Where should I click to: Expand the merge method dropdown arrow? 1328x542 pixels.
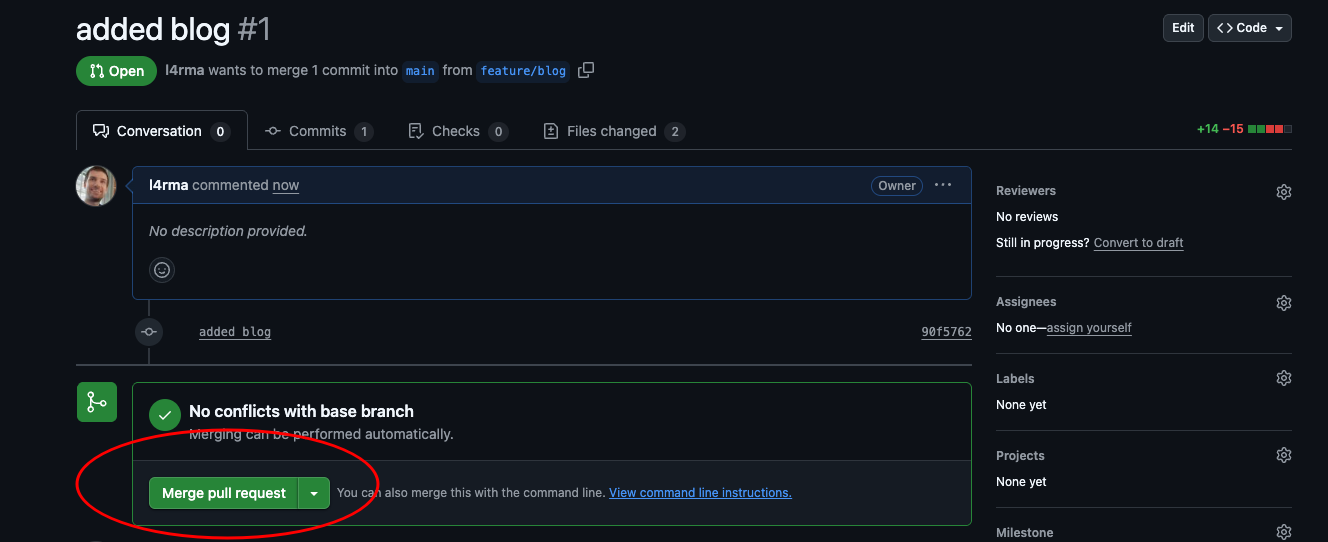pyautogui.click(x=314, y=493)
